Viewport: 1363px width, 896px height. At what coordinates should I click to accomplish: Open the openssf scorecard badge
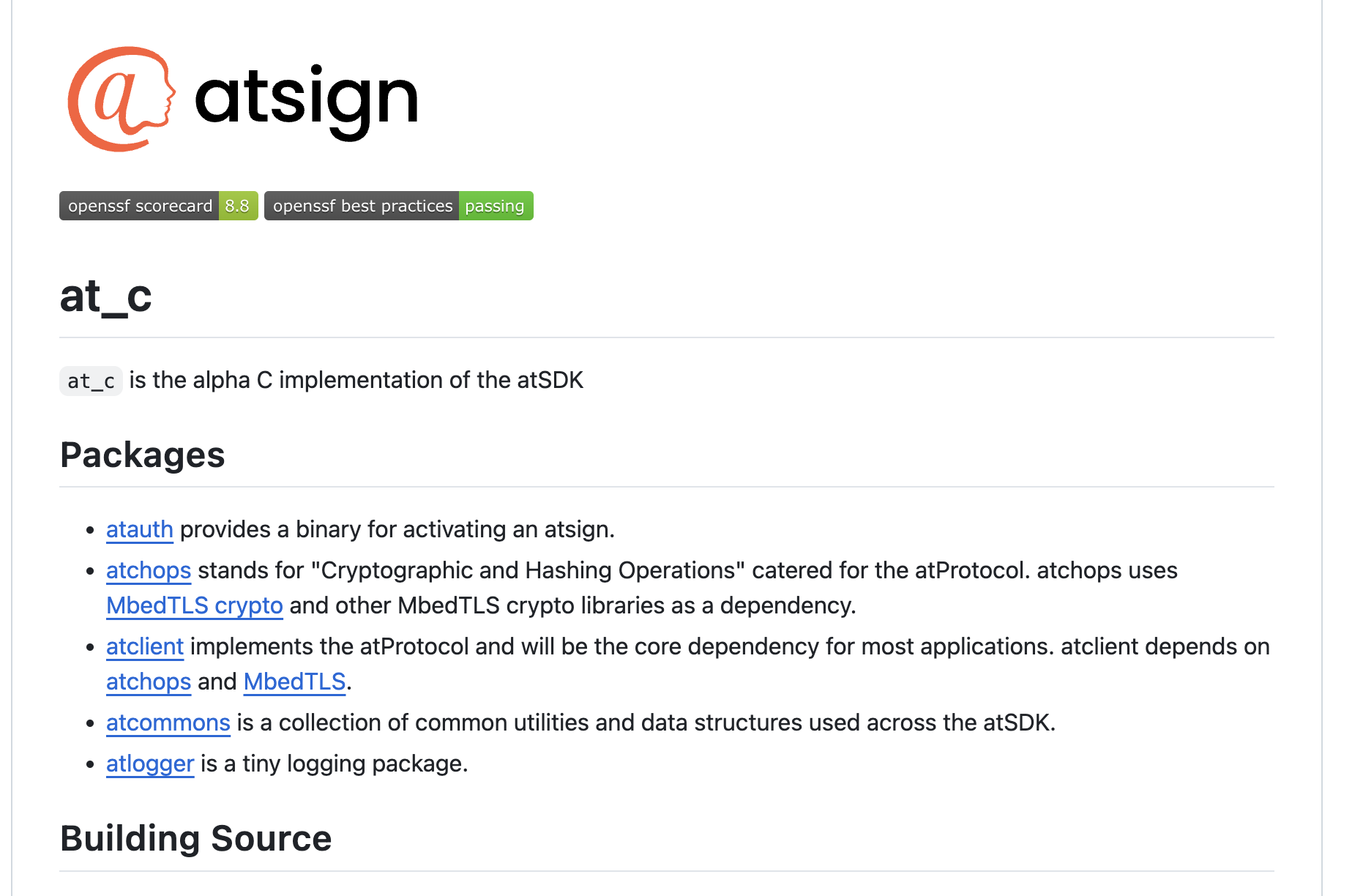click(x=158, y=206)
